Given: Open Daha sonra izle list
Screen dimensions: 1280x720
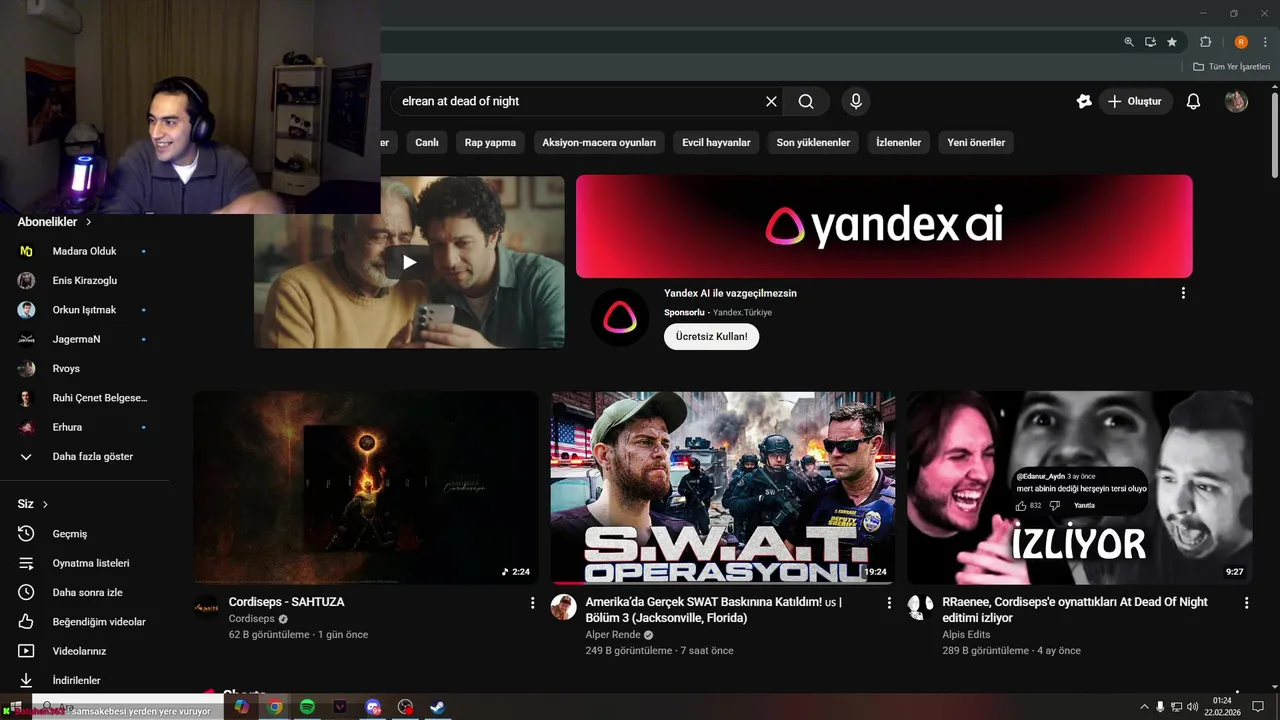Looking at the screenshot, I should click(x=85, y=592).
